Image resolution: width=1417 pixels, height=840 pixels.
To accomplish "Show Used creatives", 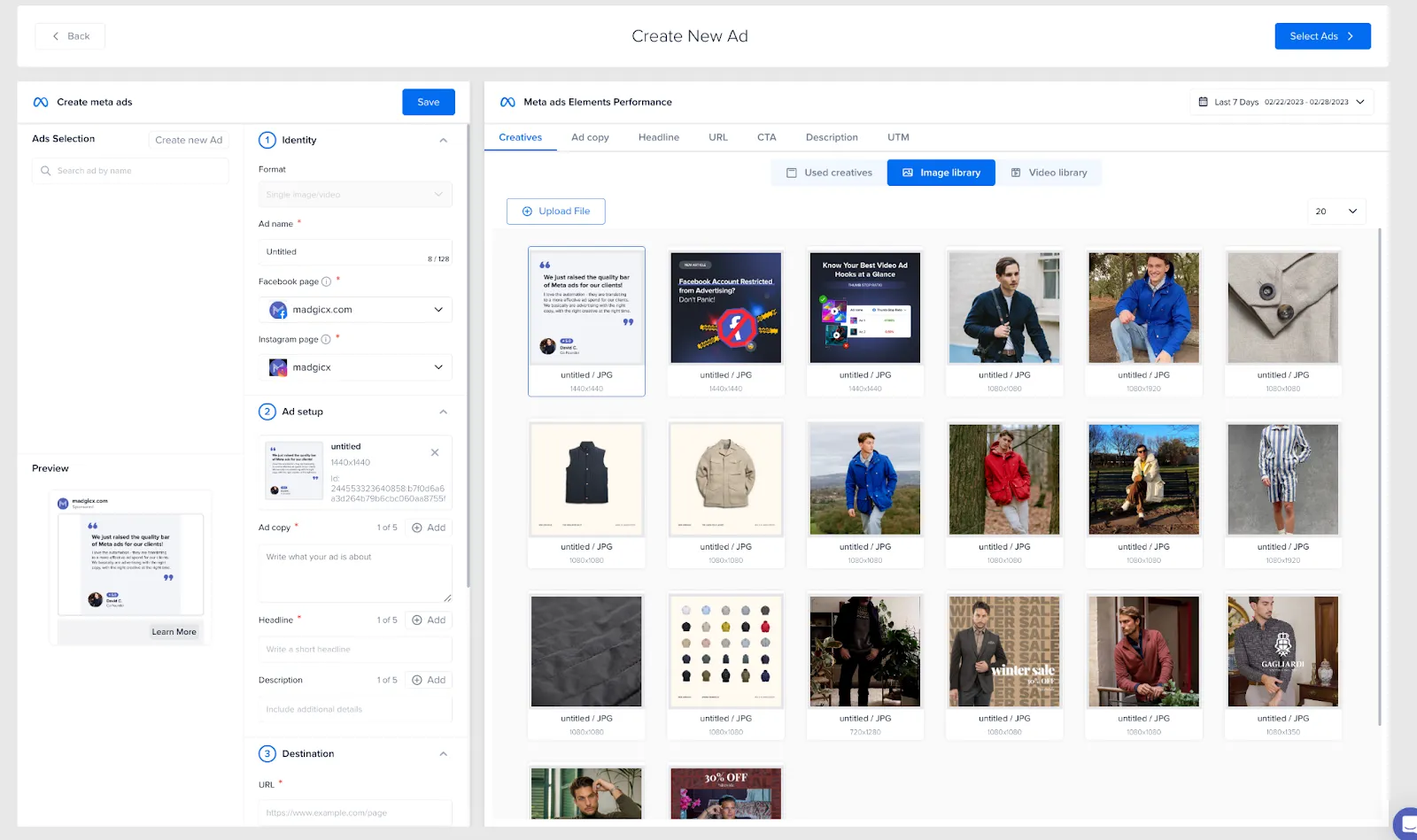I will [829, 173].
